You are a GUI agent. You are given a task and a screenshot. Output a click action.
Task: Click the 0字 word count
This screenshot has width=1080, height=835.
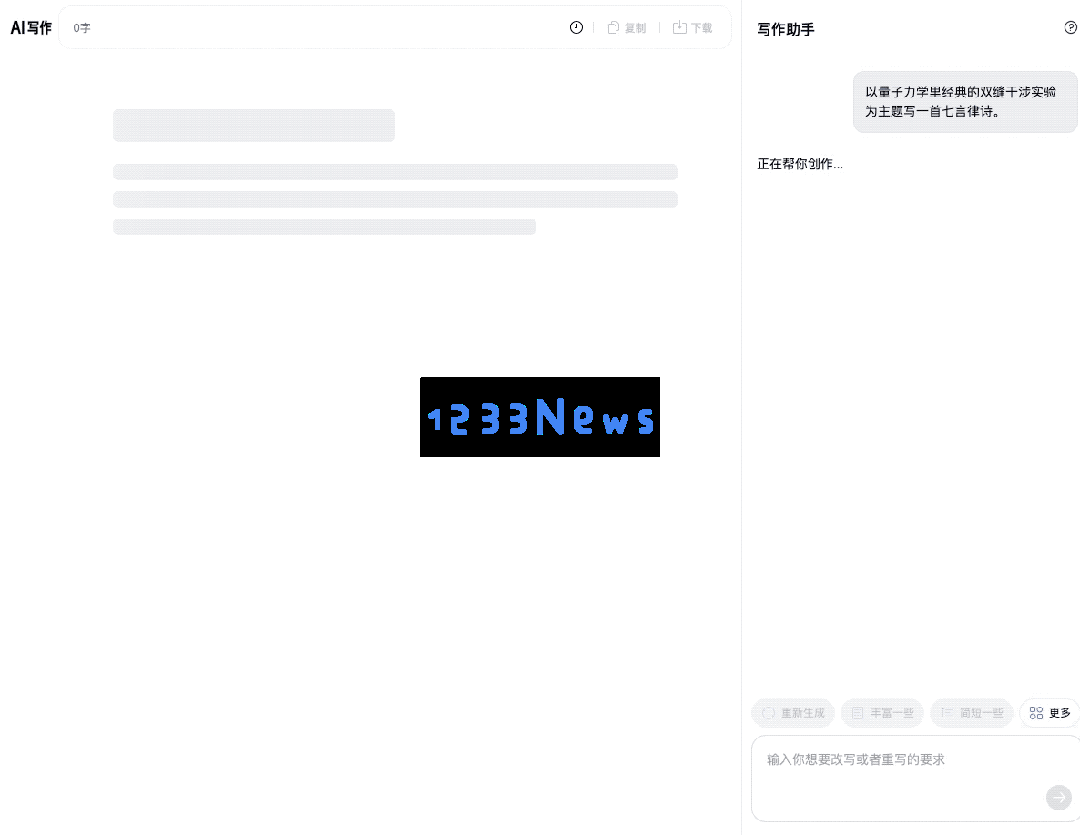click(82, 28)
